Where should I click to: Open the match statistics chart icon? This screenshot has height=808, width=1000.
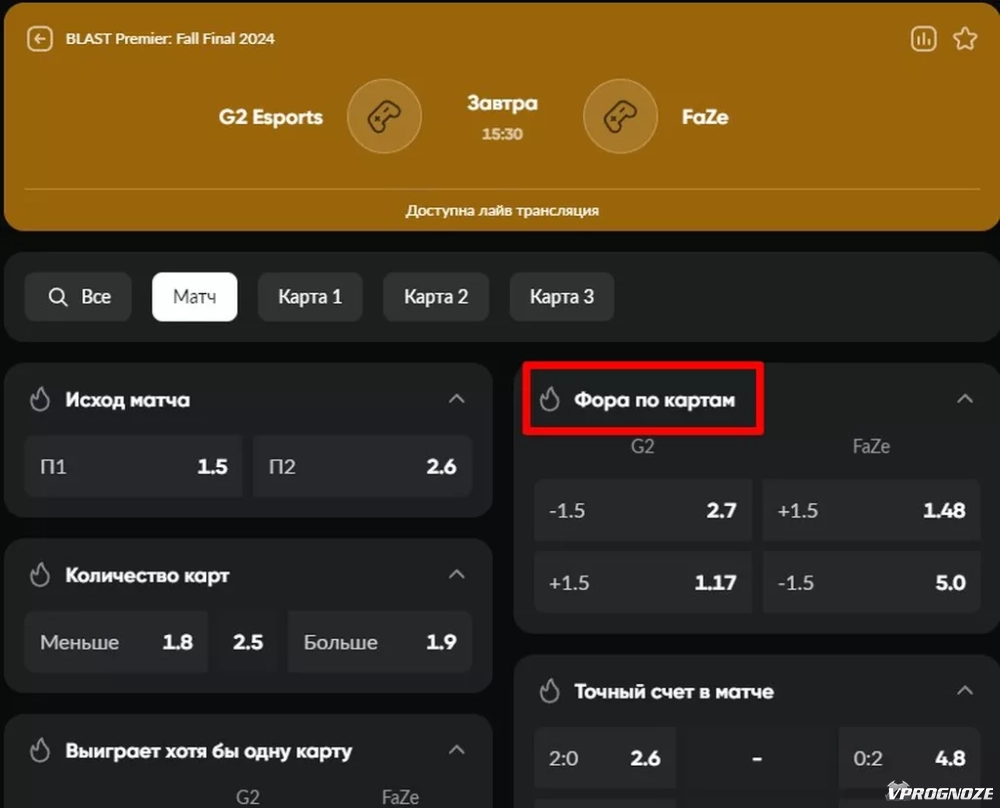coord(922,39)
